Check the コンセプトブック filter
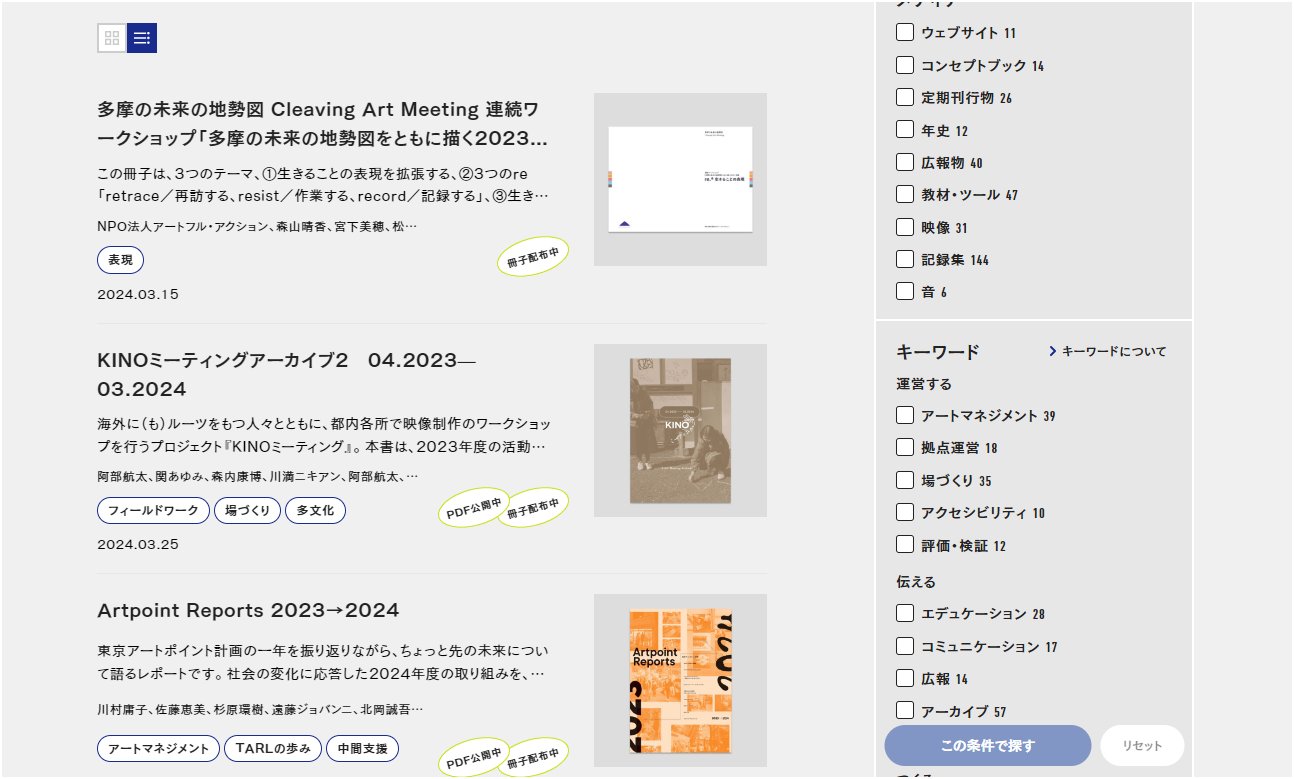1294x779 pixels. (x=905, y=65)
